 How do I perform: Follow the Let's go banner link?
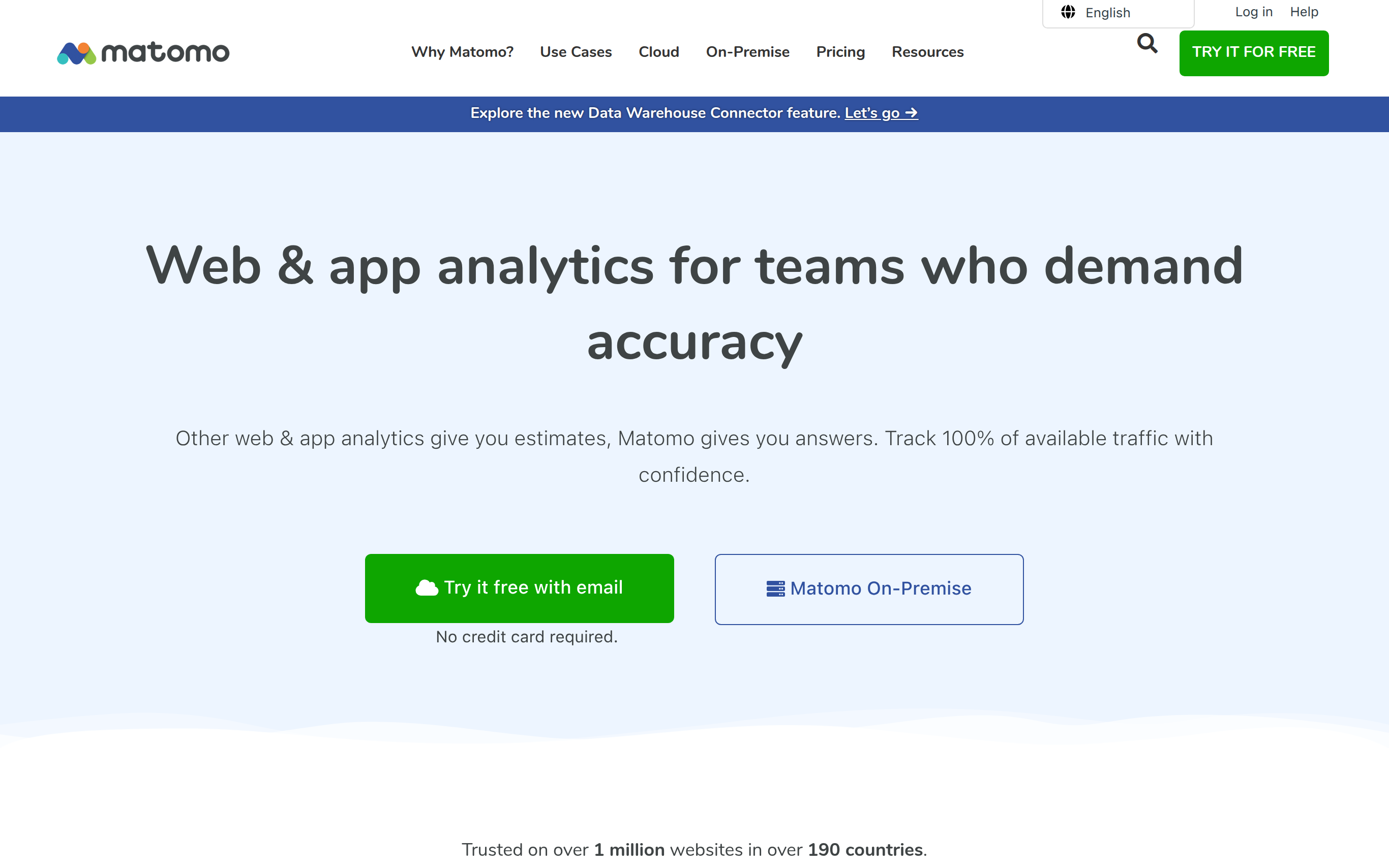click(x=881, y=113)
